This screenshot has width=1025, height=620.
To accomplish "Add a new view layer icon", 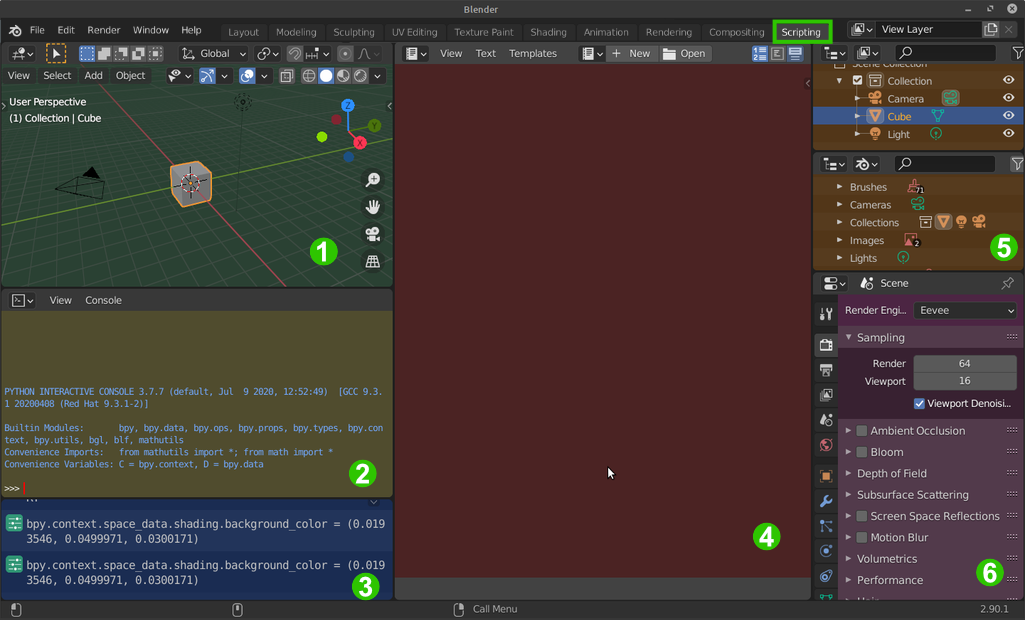I will pos(991,29).
